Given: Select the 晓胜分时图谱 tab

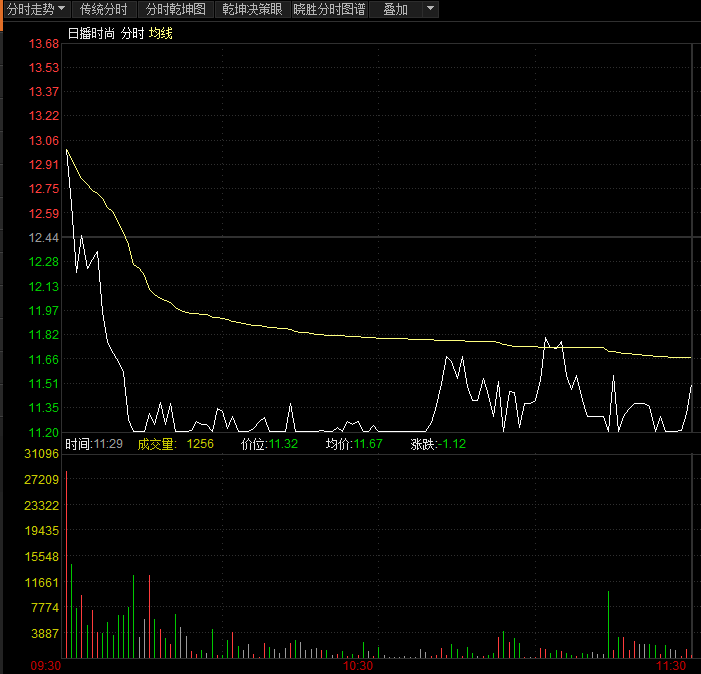Looking at the screenshot, I should pos(329,9).
